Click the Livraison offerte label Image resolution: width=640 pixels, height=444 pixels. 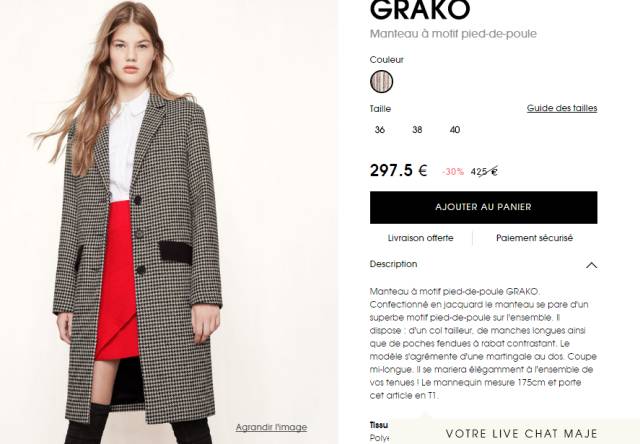(x=420, y=238)
